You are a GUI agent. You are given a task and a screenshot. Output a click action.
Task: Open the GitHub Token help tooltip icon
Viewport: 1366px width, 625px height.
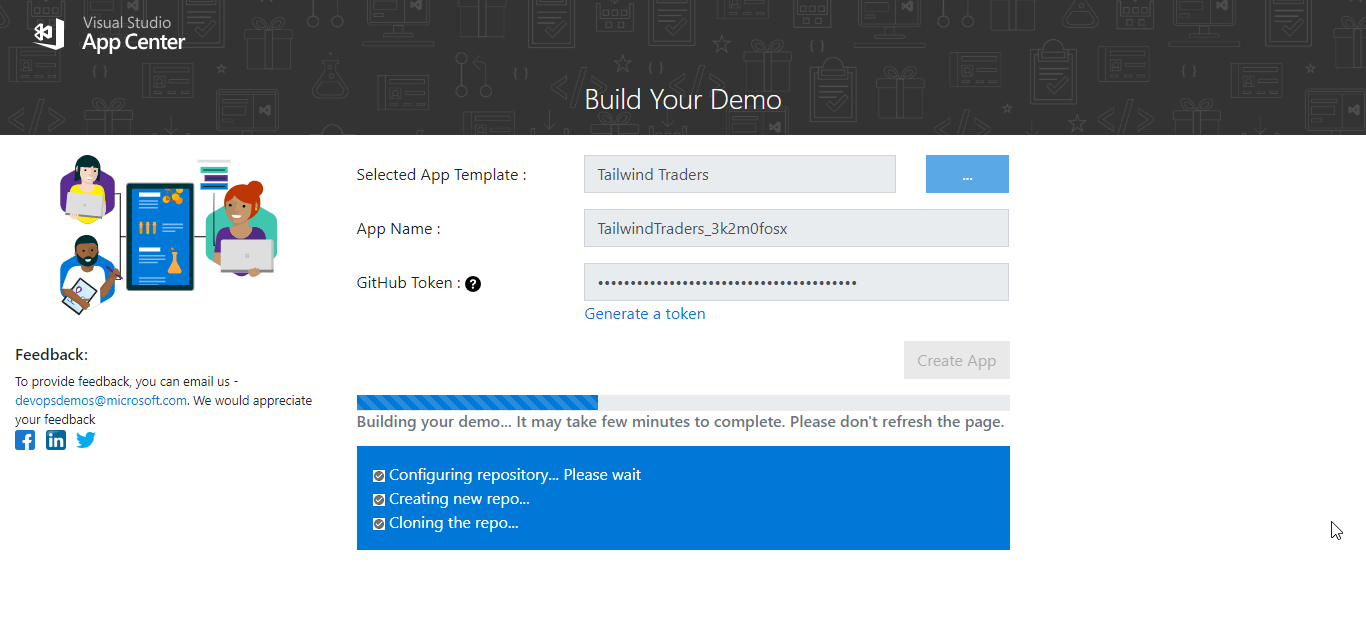tap(472, 283)
